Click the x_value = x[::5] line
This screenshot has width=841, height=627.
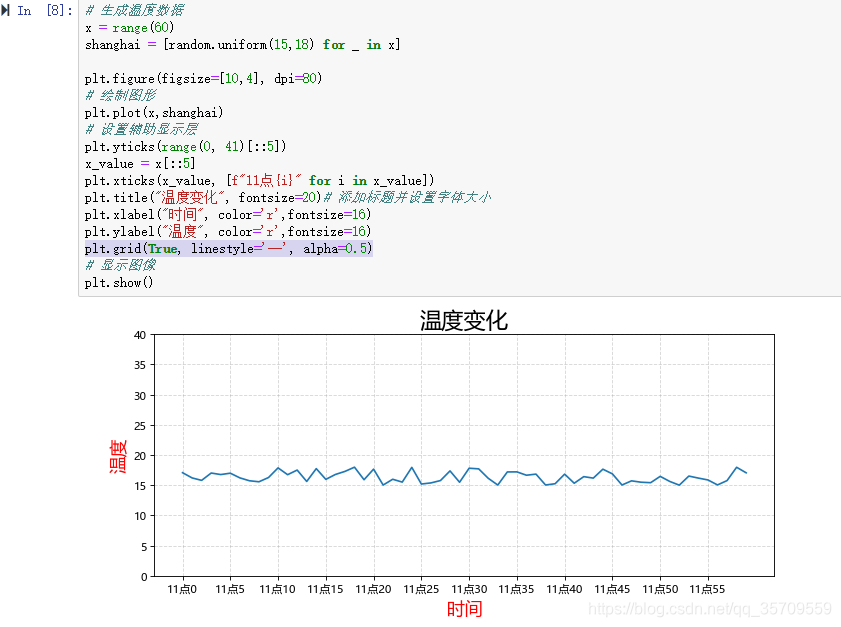(x=140, y=164)
